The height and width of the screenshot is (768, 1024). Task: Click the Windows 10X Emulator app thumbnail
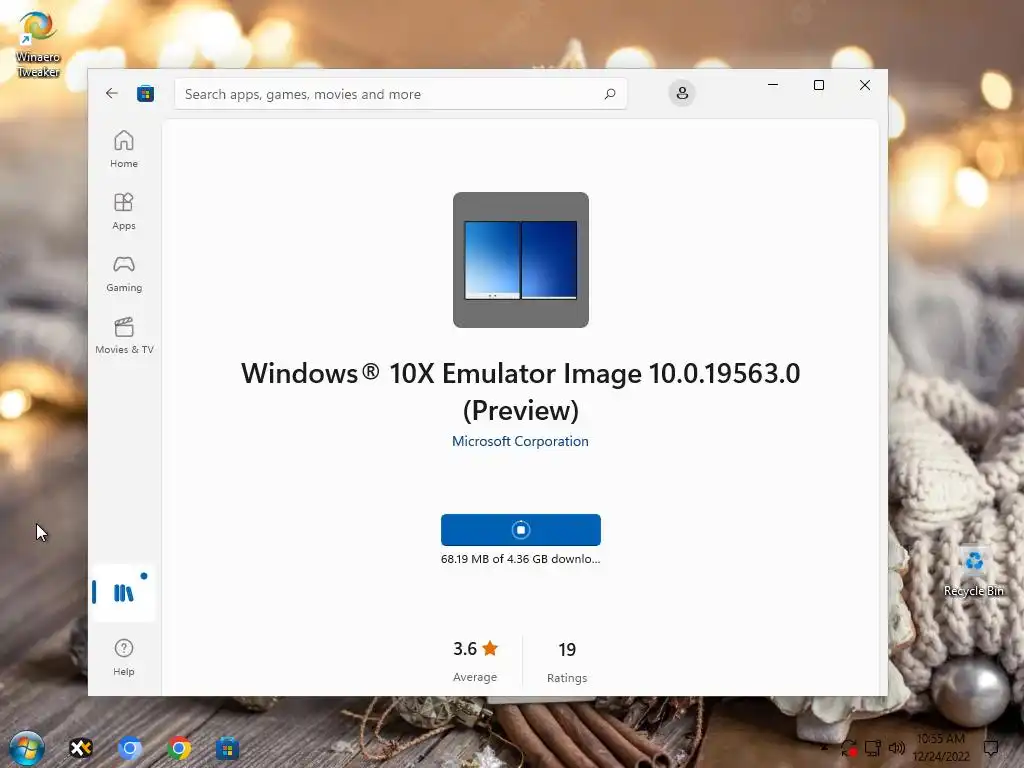[x=520, y=260]
